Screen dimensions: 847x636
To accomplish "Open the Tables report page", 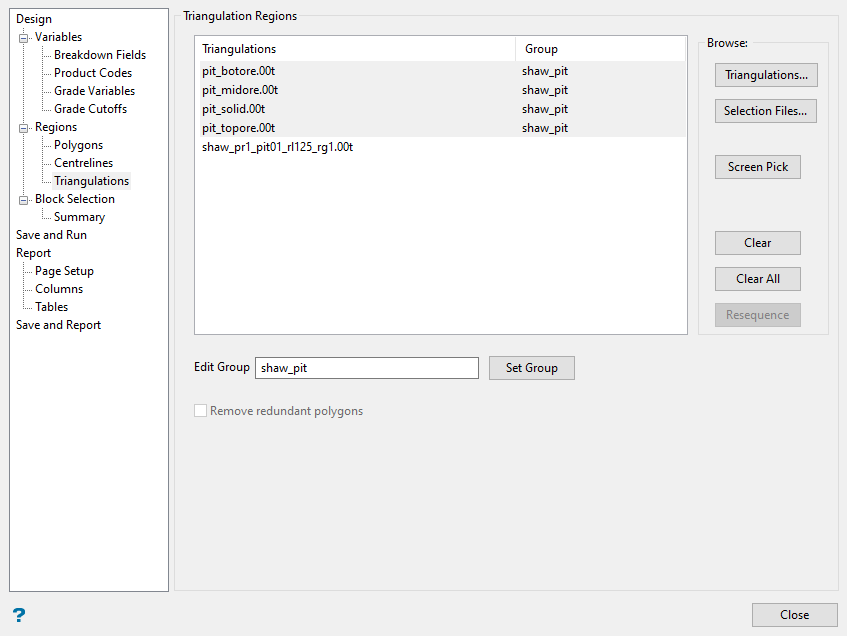I will (x=51, y=306).
